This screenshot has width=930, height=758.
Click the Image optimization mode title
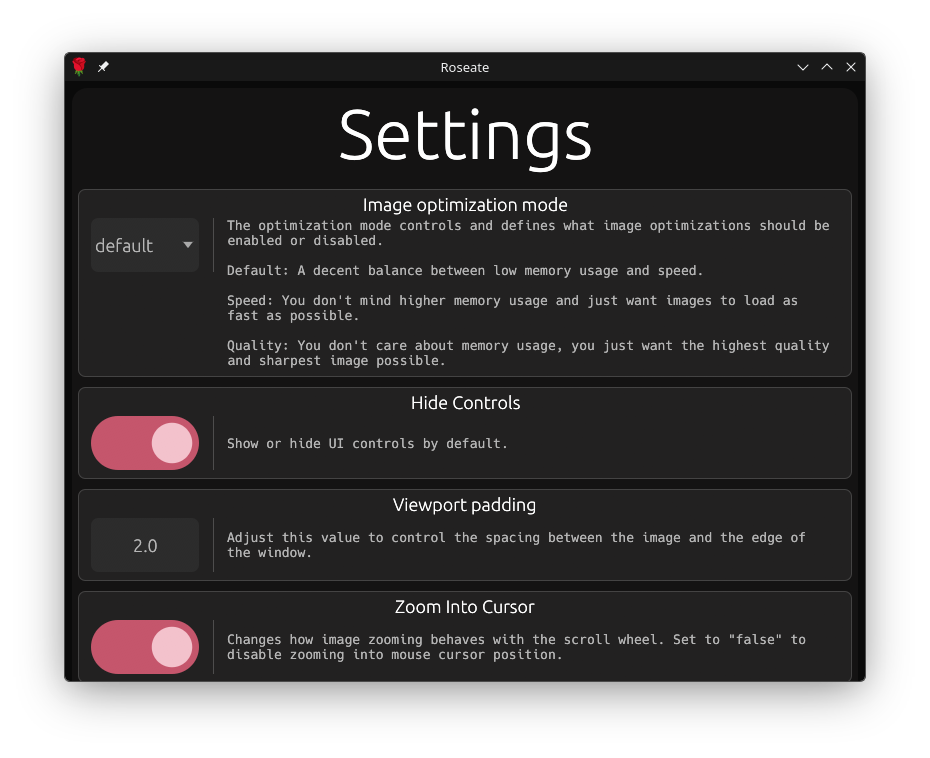(x=465, y=205)
